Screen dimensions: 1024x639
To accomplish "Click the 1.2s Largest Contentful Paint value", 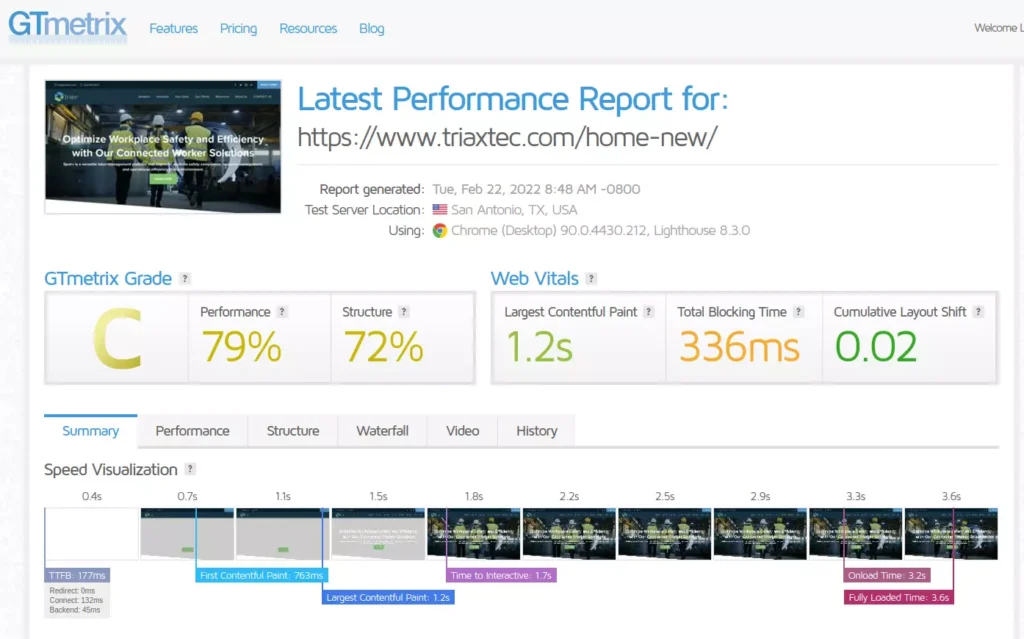I will coord(539,346).
